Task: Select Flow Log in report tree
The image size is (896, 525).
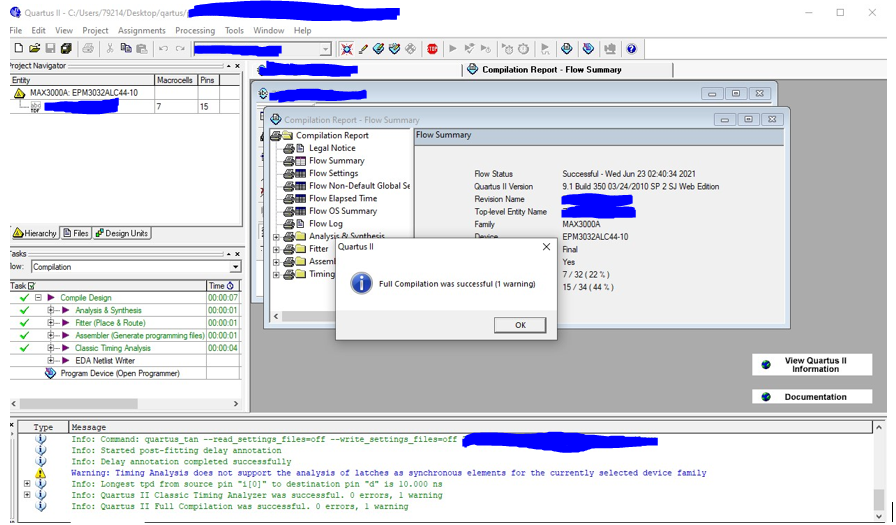Action: pos(326,223)
